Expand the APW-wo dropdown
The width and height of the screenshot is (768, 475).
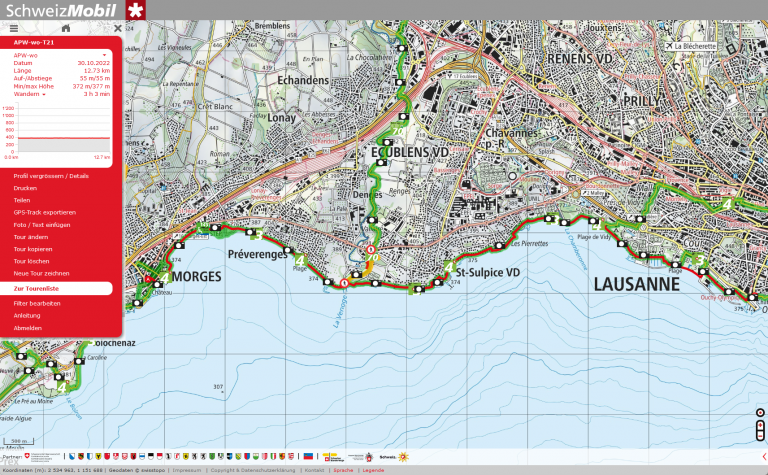pyautogui.click(x=104, y=55)
